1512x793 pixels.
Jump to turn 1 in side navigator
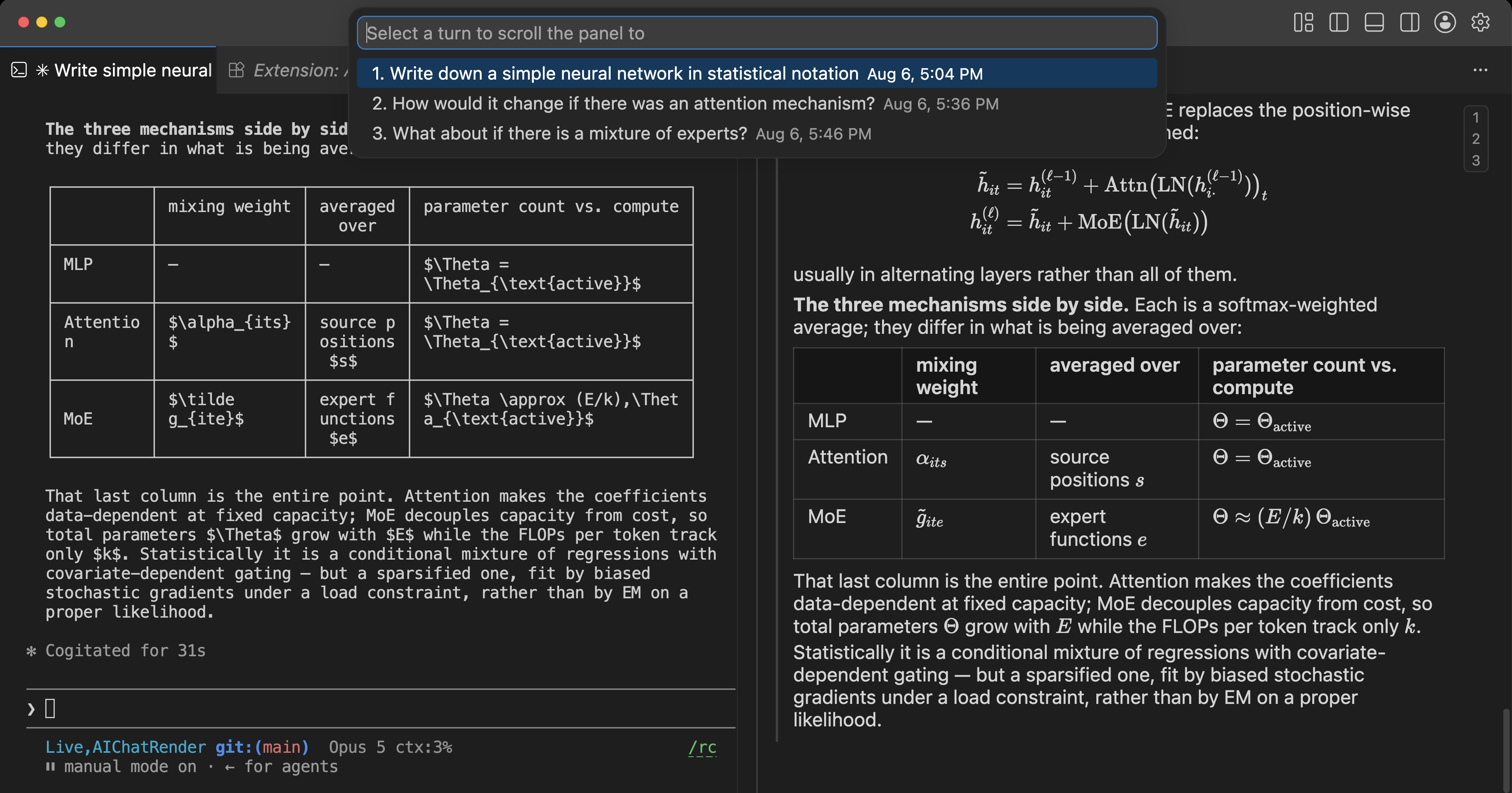1476,117
